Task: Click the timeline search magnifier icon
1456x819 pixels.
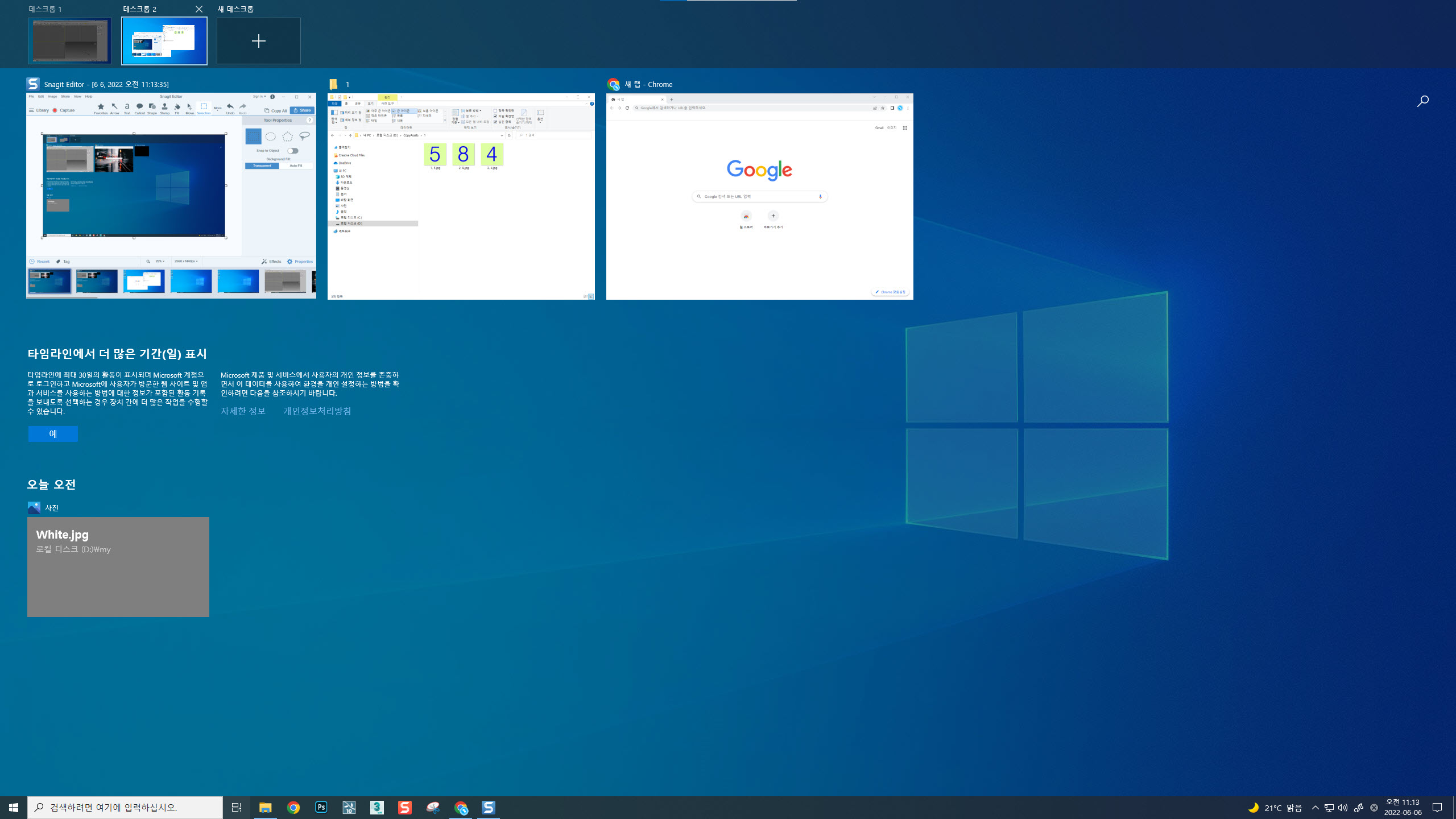Action: point(1422,101)
